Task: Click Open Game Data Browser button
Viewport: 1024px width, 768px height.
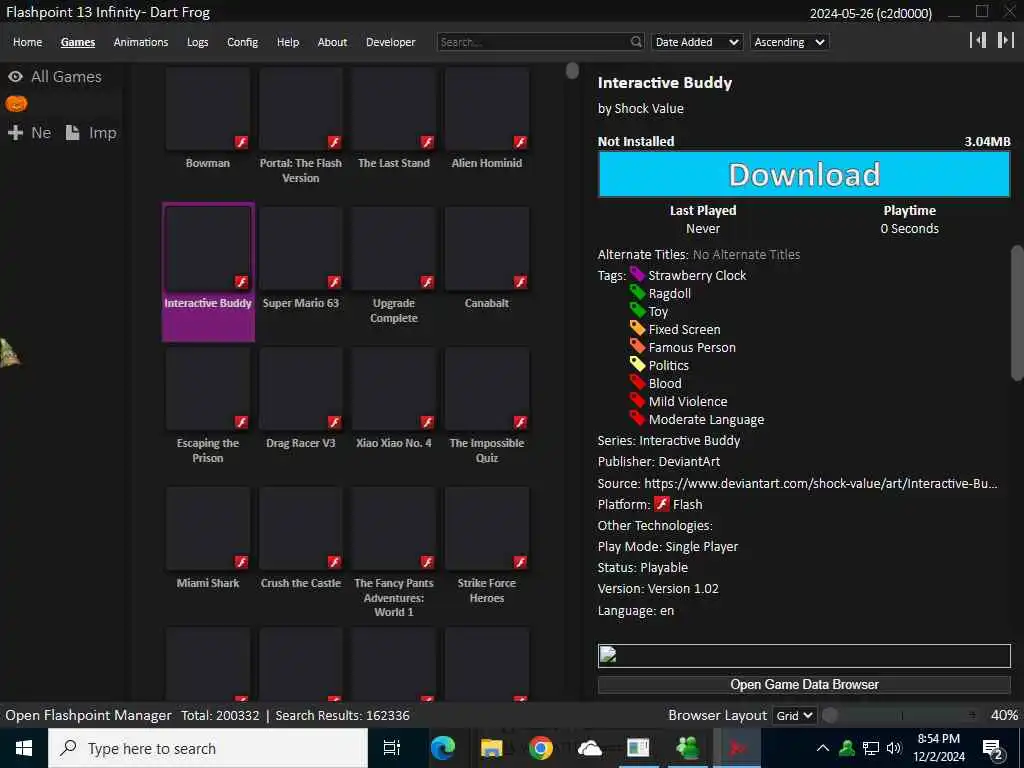Action: pyautogui.click(x=804, y=684)
